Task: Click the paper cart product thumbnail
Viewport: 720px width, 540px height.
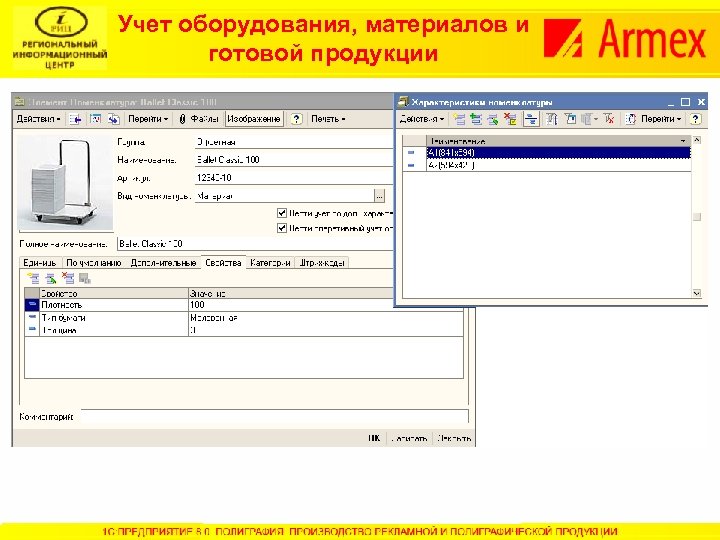Action: click(65, 183)
